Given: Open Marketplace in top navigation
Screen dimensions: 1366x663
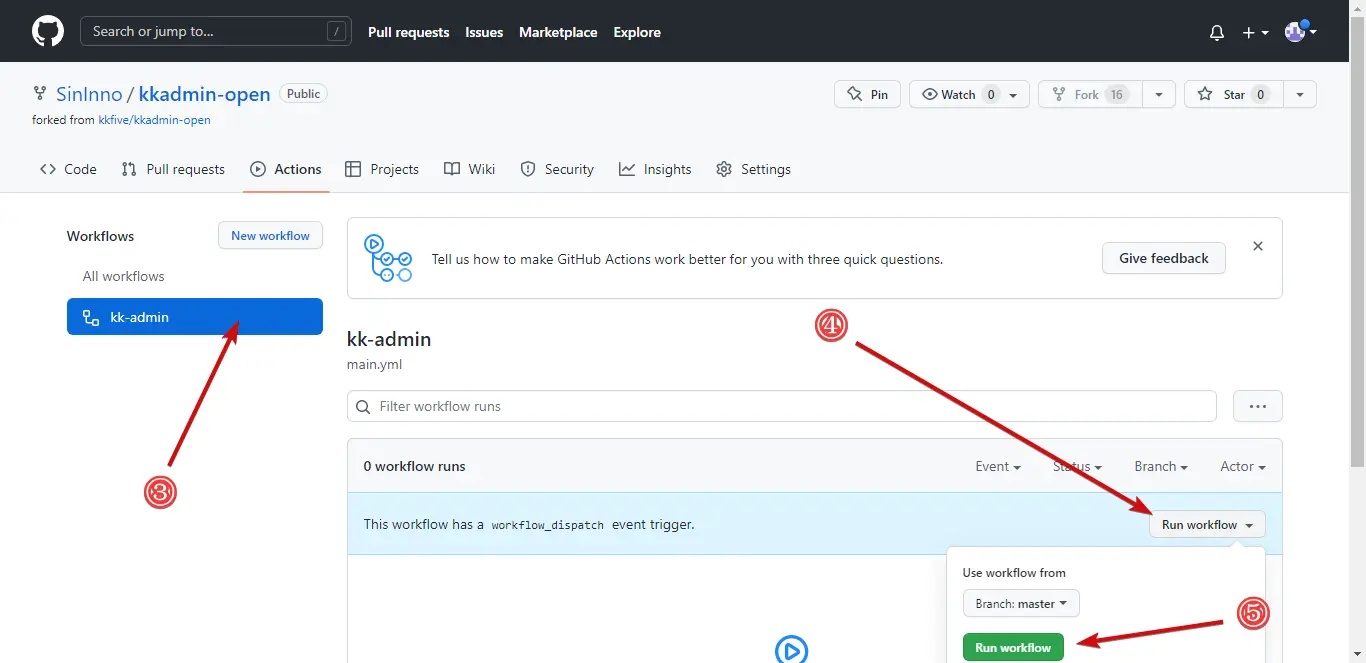Looking at the screenshot, I should [558, 32].
